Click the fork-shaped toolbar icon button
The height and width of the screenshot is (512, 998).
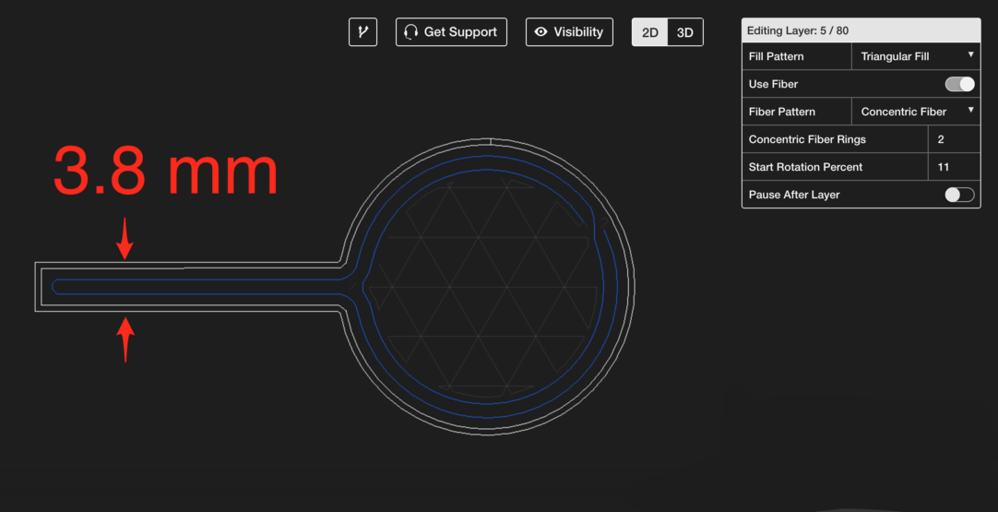pyautogui.click(x=363, y=32)
